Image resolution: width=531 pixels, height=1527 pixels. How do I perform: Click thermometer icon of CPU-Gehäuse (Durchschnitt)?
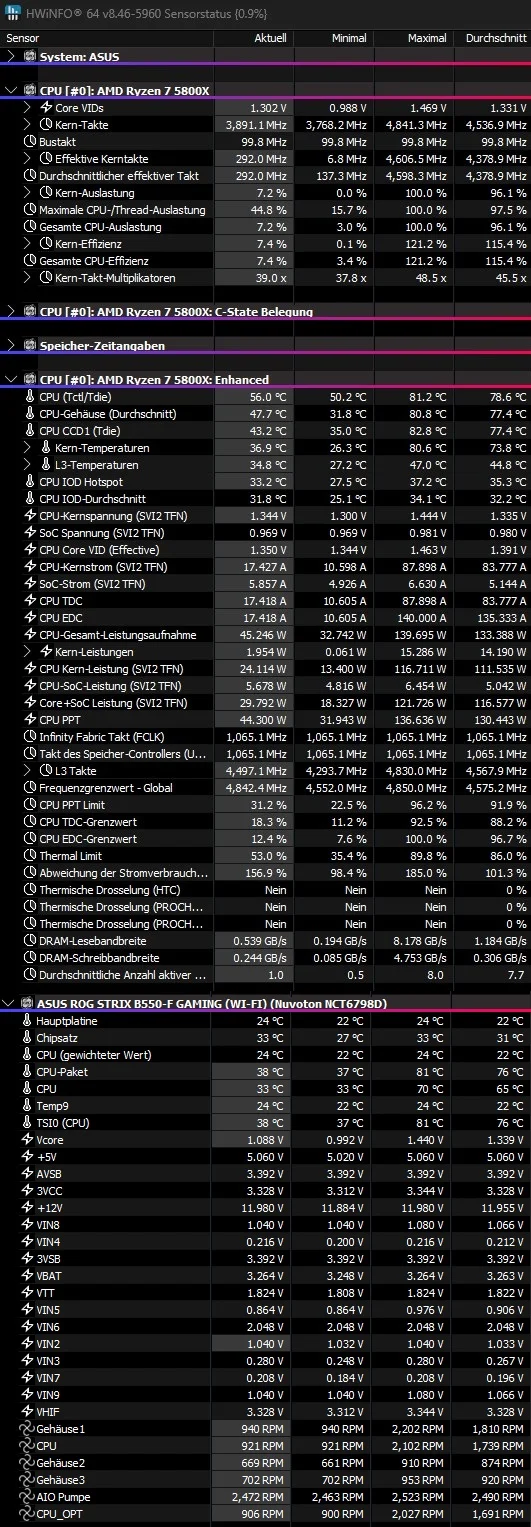point(29,414)
